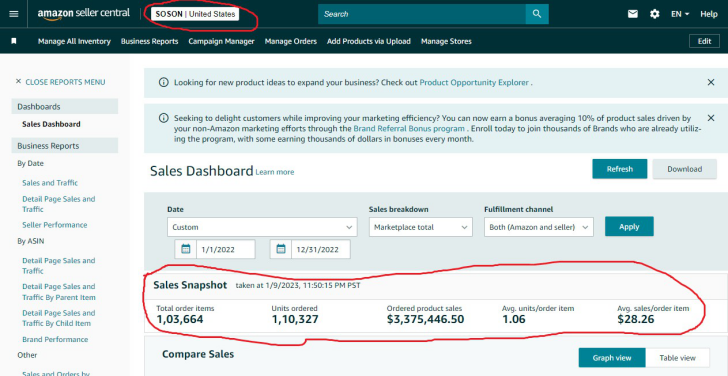The width and height of the screenshot is (728, 376).
Task: Close the reports menu
Action: point(60,82)
